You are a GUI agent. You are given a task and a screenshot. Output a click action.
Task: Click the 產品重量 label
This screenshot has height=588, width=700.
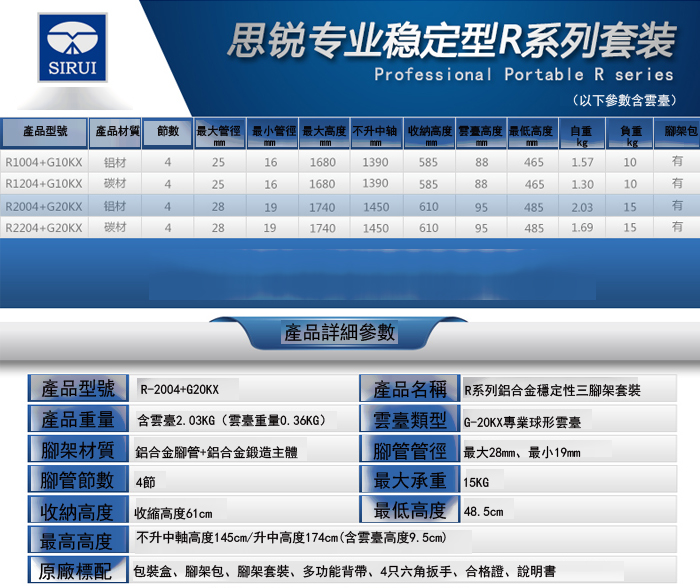[x=78, y=419]
